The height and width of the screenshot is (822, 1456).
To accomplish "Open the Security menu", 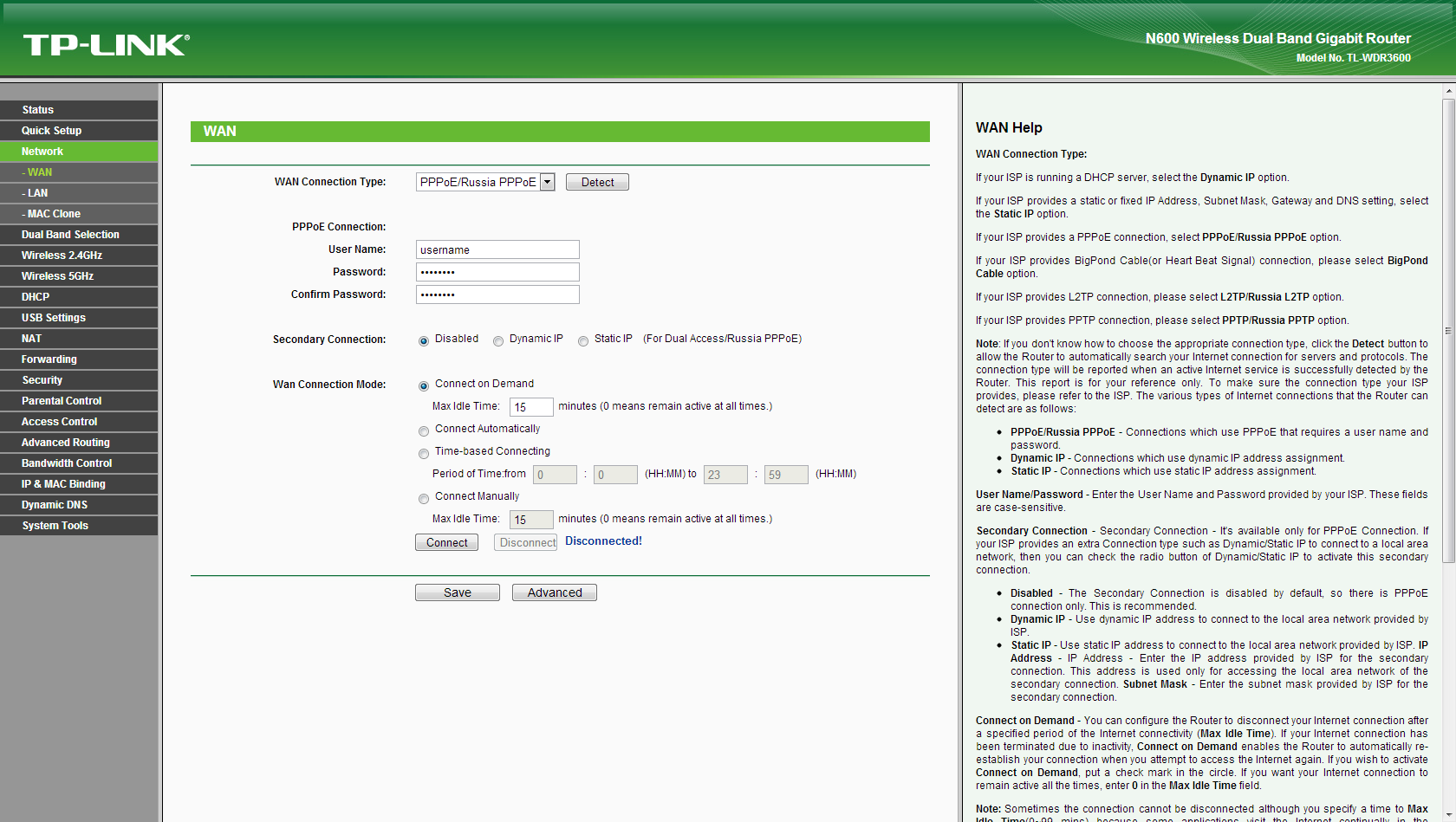I will [x=79, y=380].
